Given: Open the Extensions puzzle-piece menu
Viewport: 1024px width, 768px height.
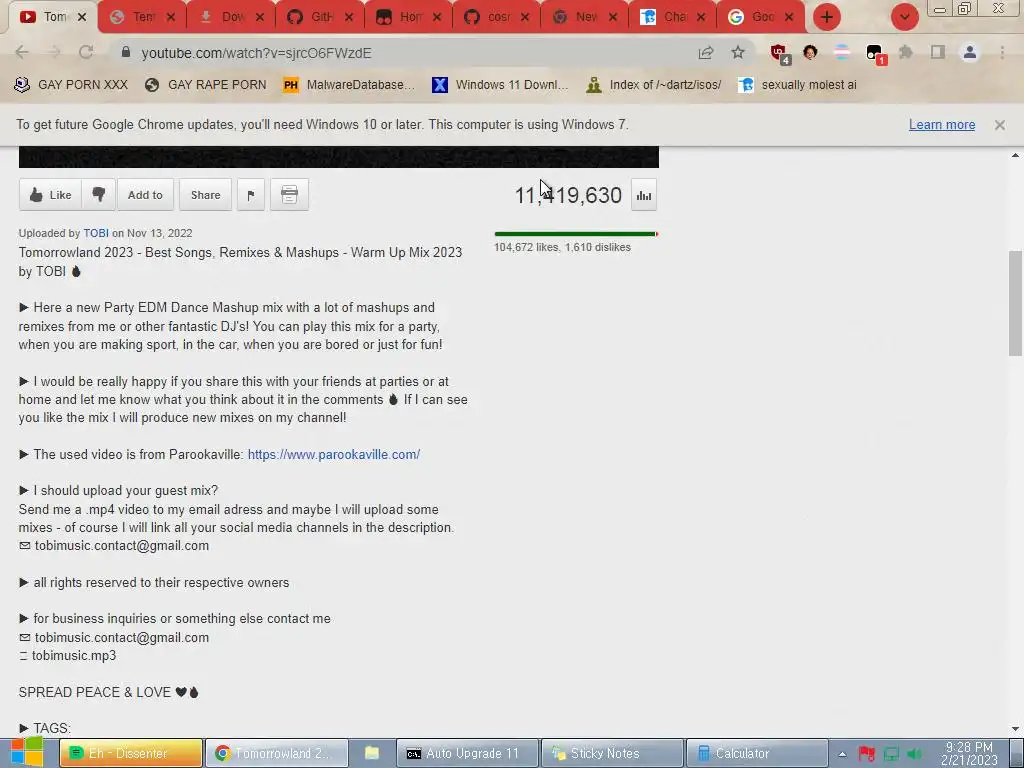Looking at the screenshot, I should [906, 52].
